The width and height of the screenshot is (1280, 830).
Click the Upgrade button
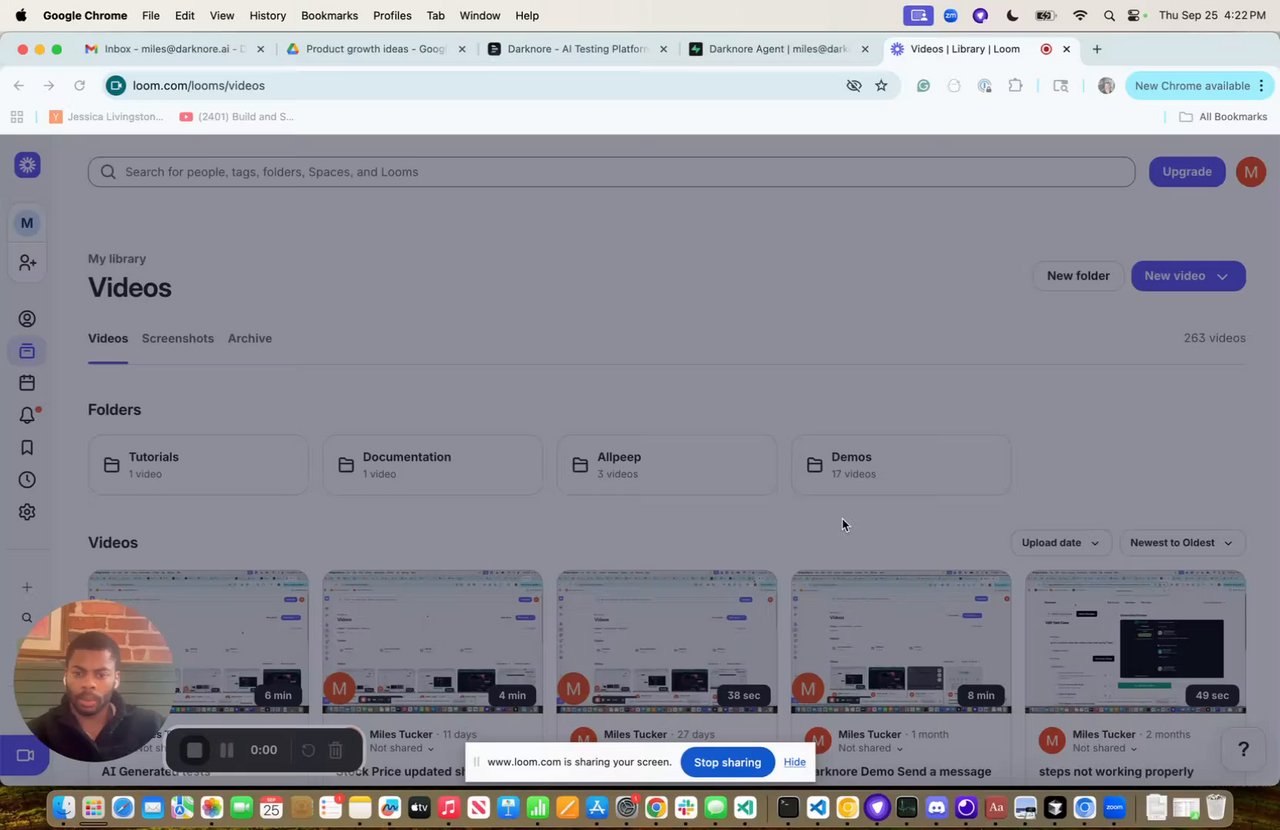pyautogui.click(x=1187, y=172)
